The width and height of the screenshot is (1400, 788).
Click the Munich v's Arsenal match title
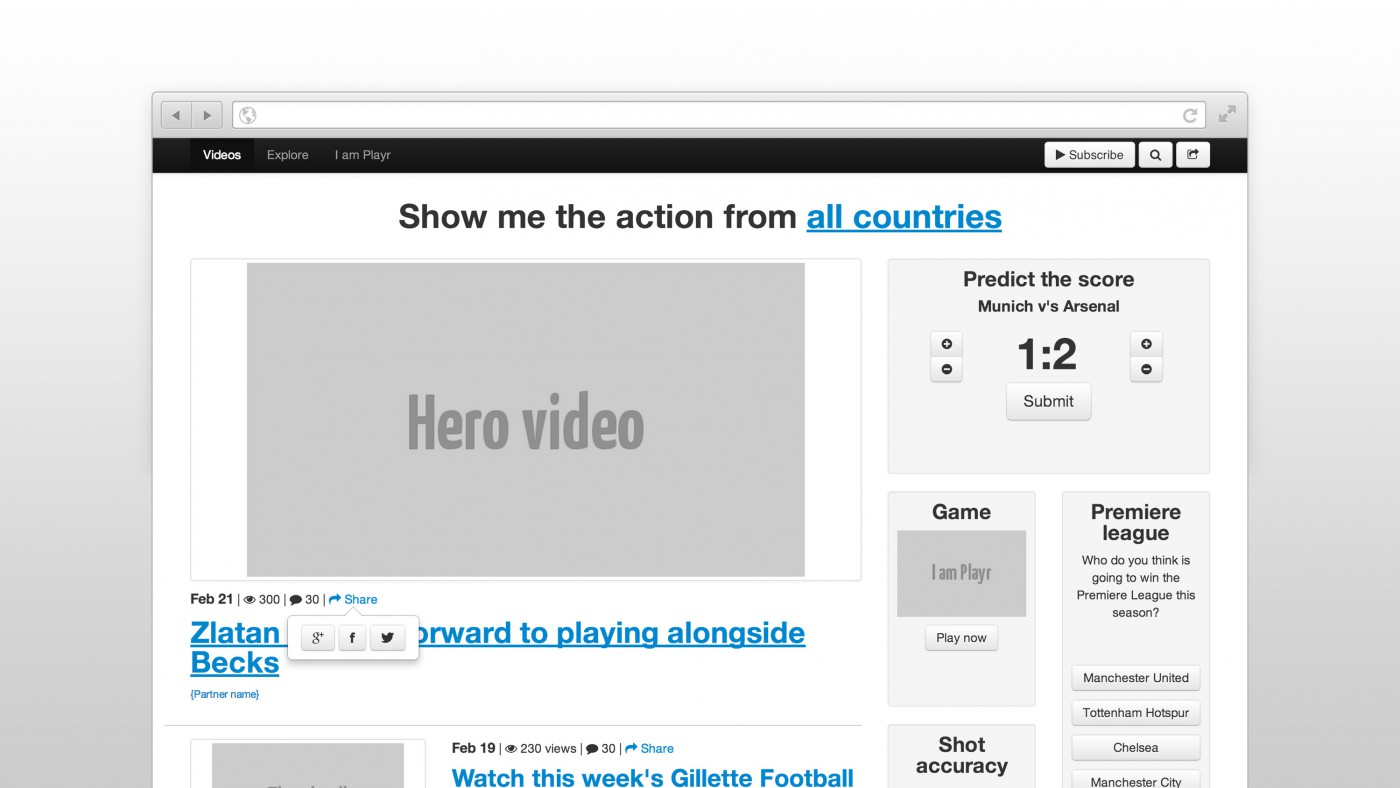(x=1048, y=306)
